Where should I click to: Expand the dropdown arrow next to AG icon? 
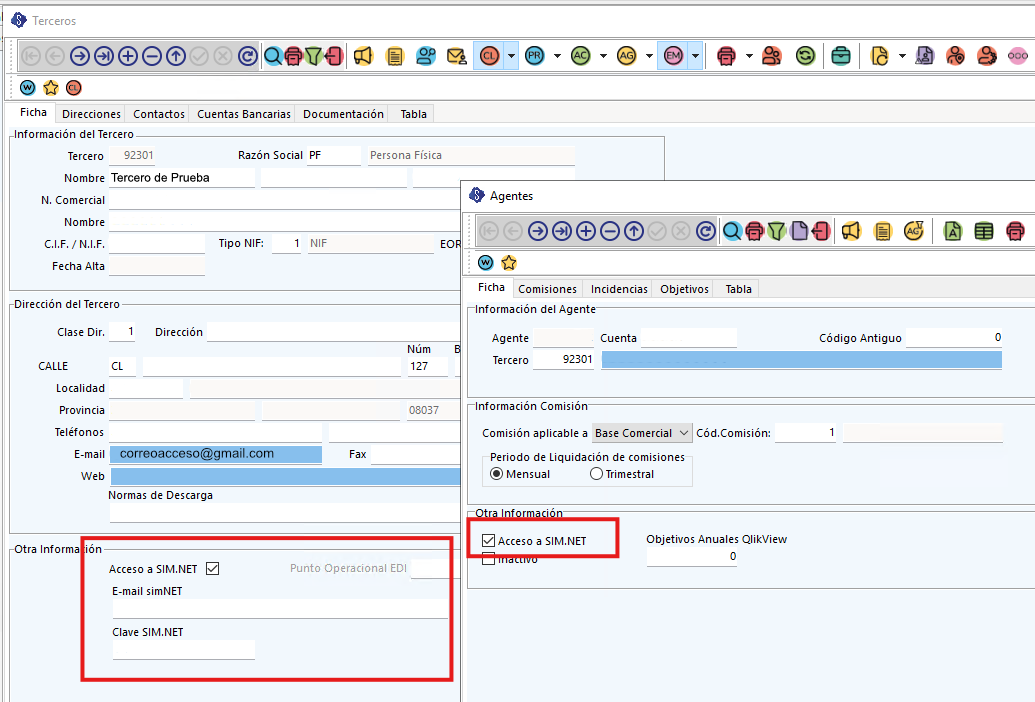click(649, 56)
